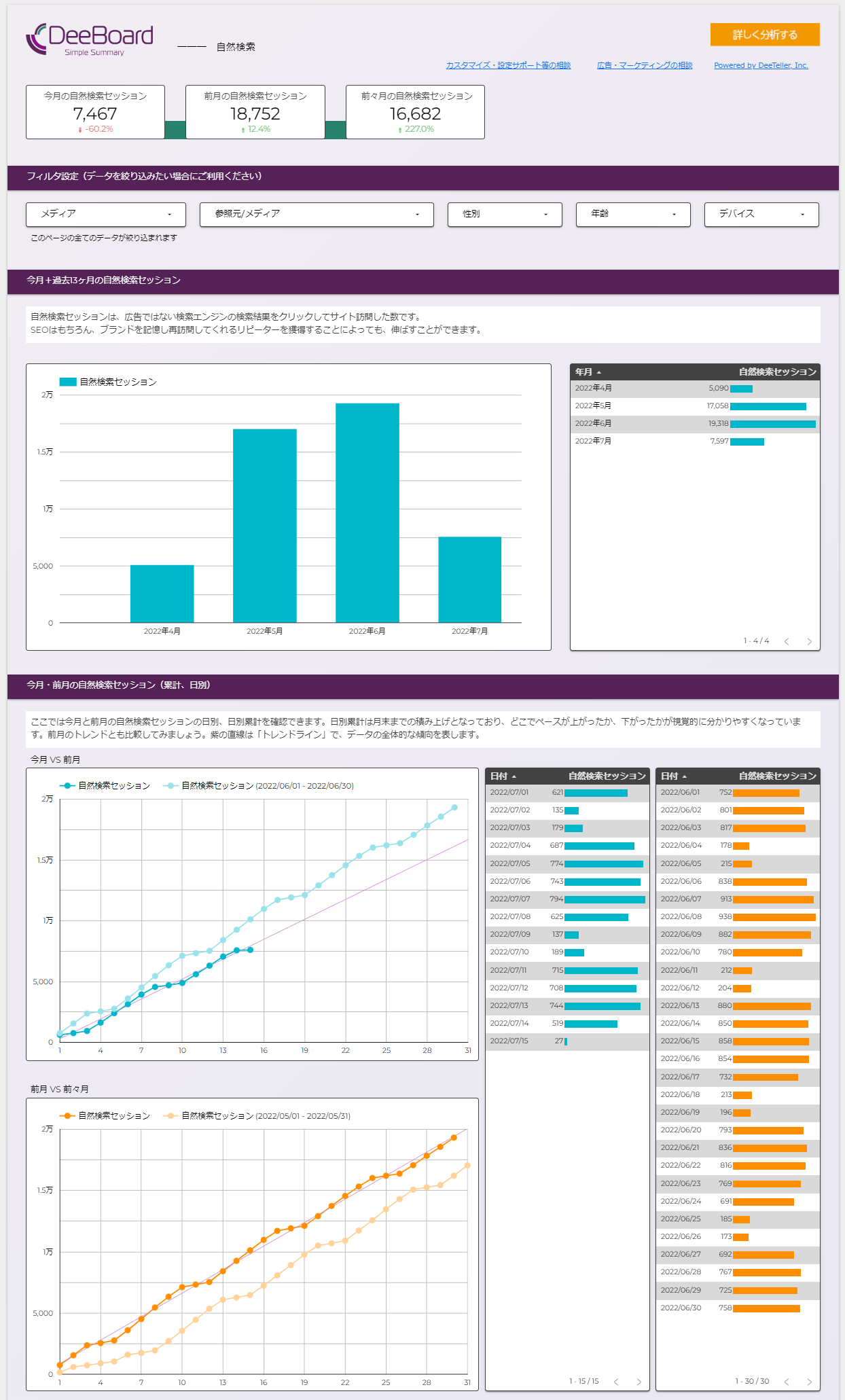Expand the 参照元/メディア dropdown
The image size is (845, 1400).
[317, 214]
